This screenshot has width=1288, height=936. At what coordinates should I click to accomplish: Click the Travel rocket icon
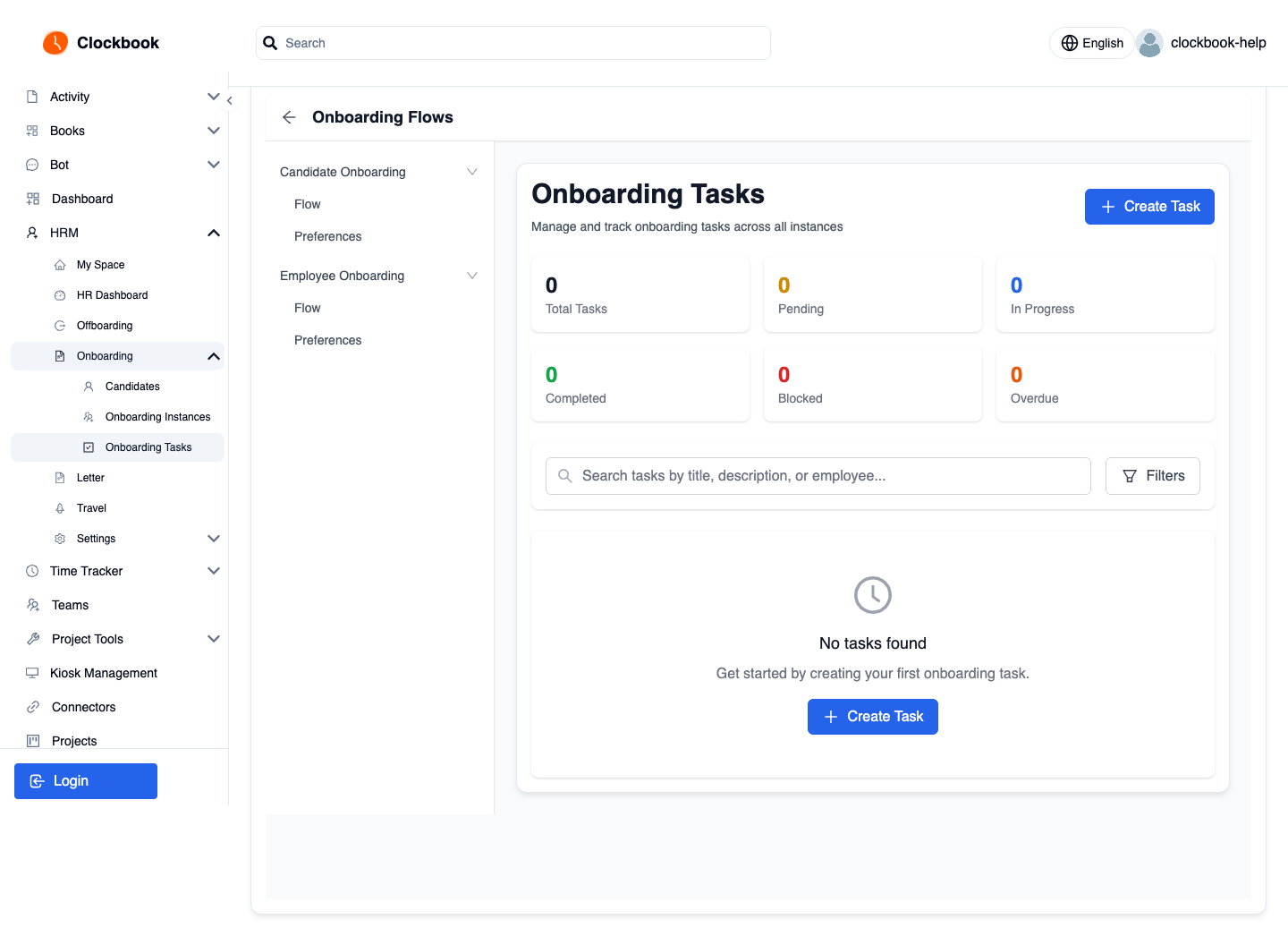point(60,508)
